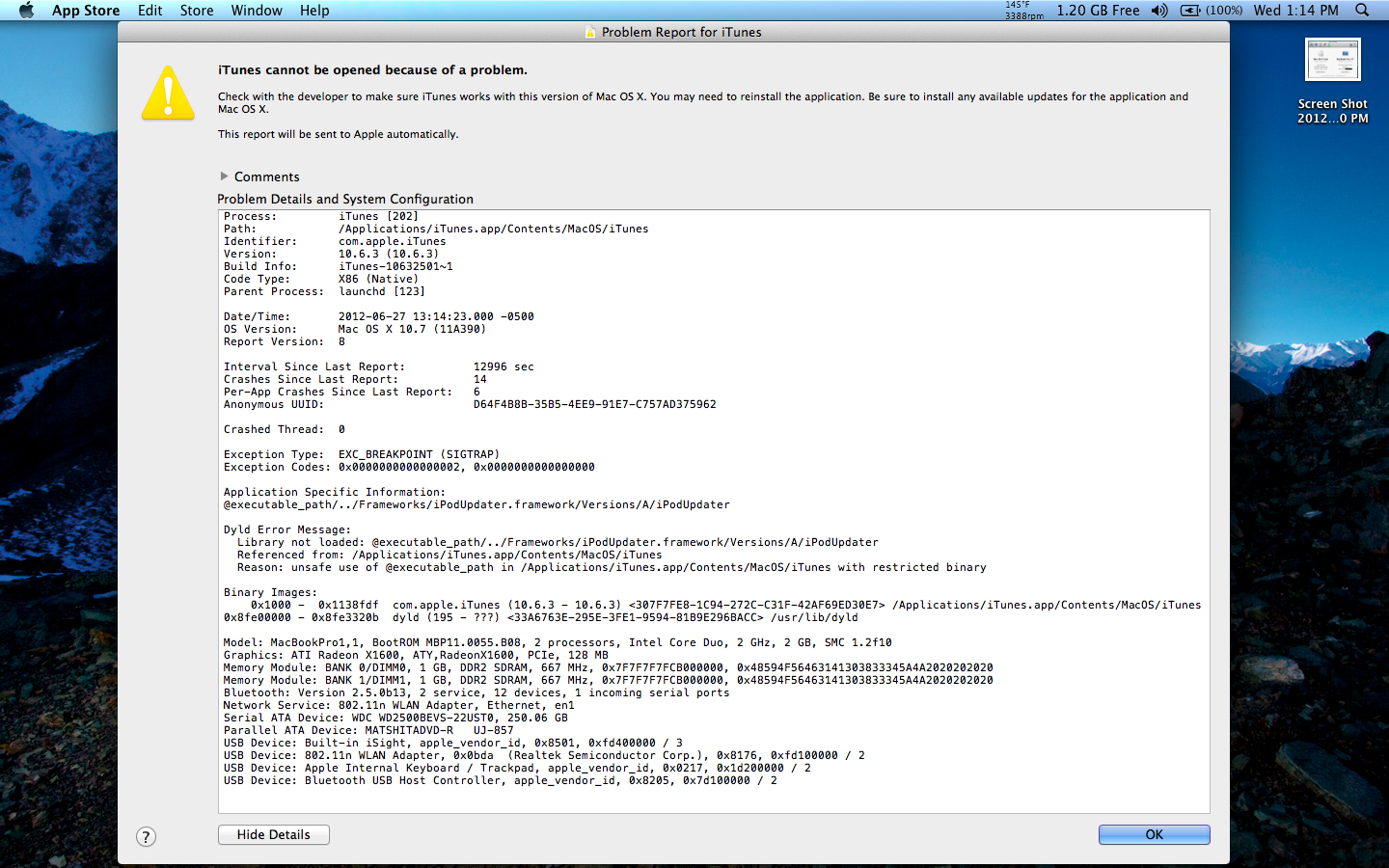Click 'This report will be sent to Apple' text
The height and width of the screenshot is (868, 1389).
click(338, 134)
